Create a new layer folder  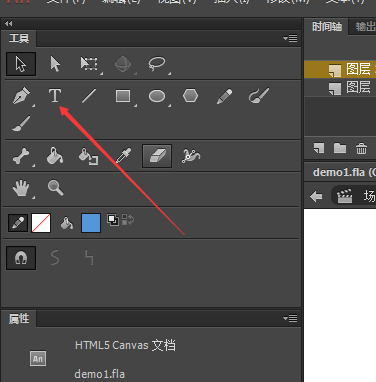pos(340,148)
